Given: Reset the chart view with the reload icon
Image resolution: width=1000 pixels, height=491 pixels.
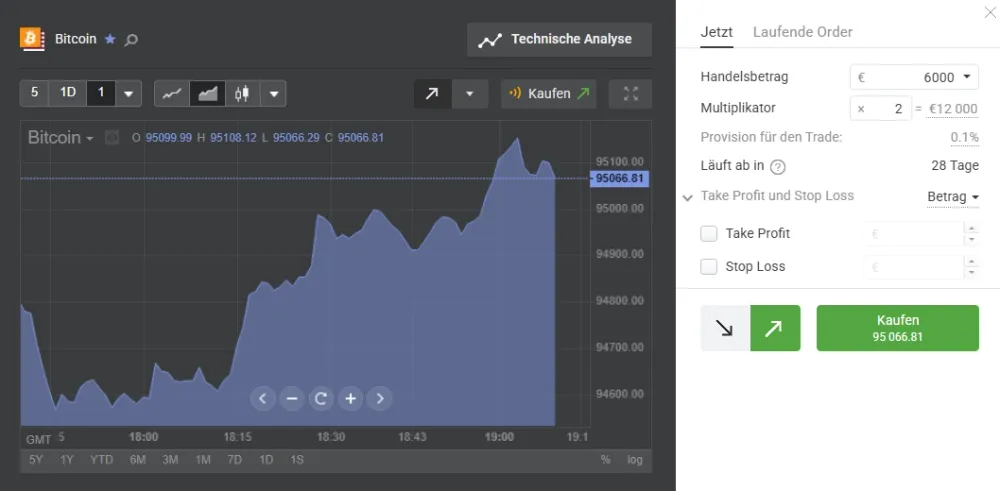Looking at the screenshot, I should (321, 399).
